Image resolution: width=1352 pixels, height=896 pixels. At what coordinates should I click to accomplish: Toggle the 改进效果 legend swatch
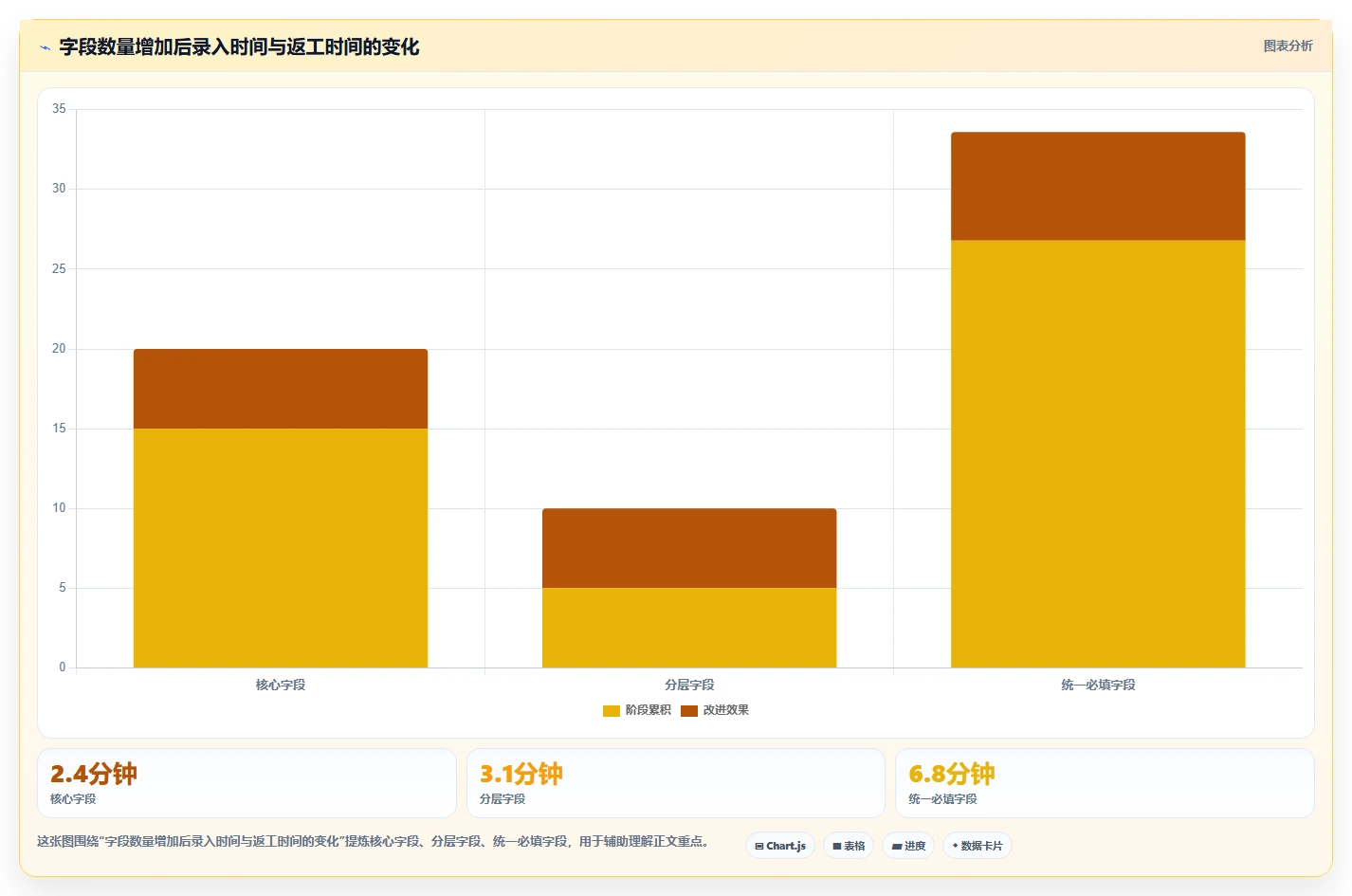689,710
